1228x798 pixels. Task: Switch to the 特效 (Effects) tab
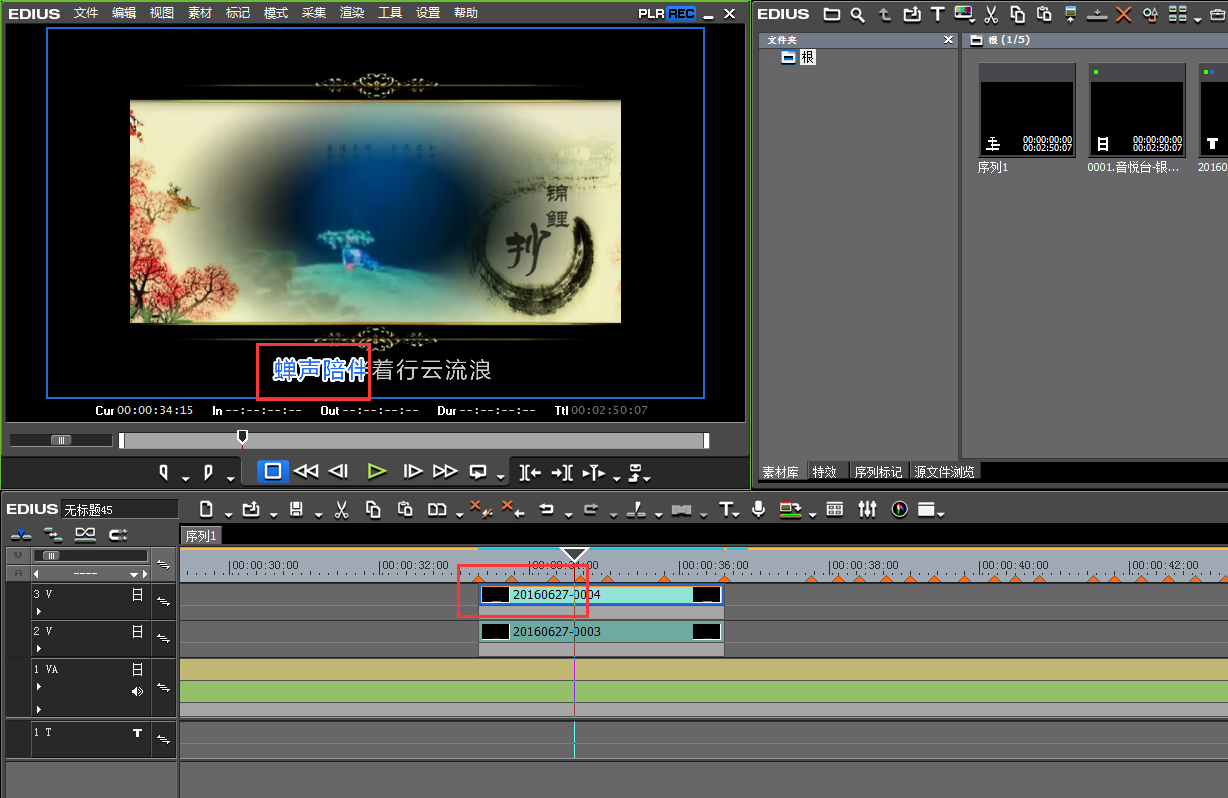[x=825, y=472]
